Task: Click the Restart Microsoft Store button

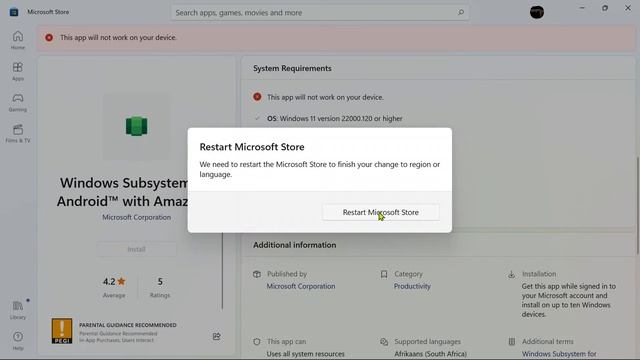Action: (380, 212)
